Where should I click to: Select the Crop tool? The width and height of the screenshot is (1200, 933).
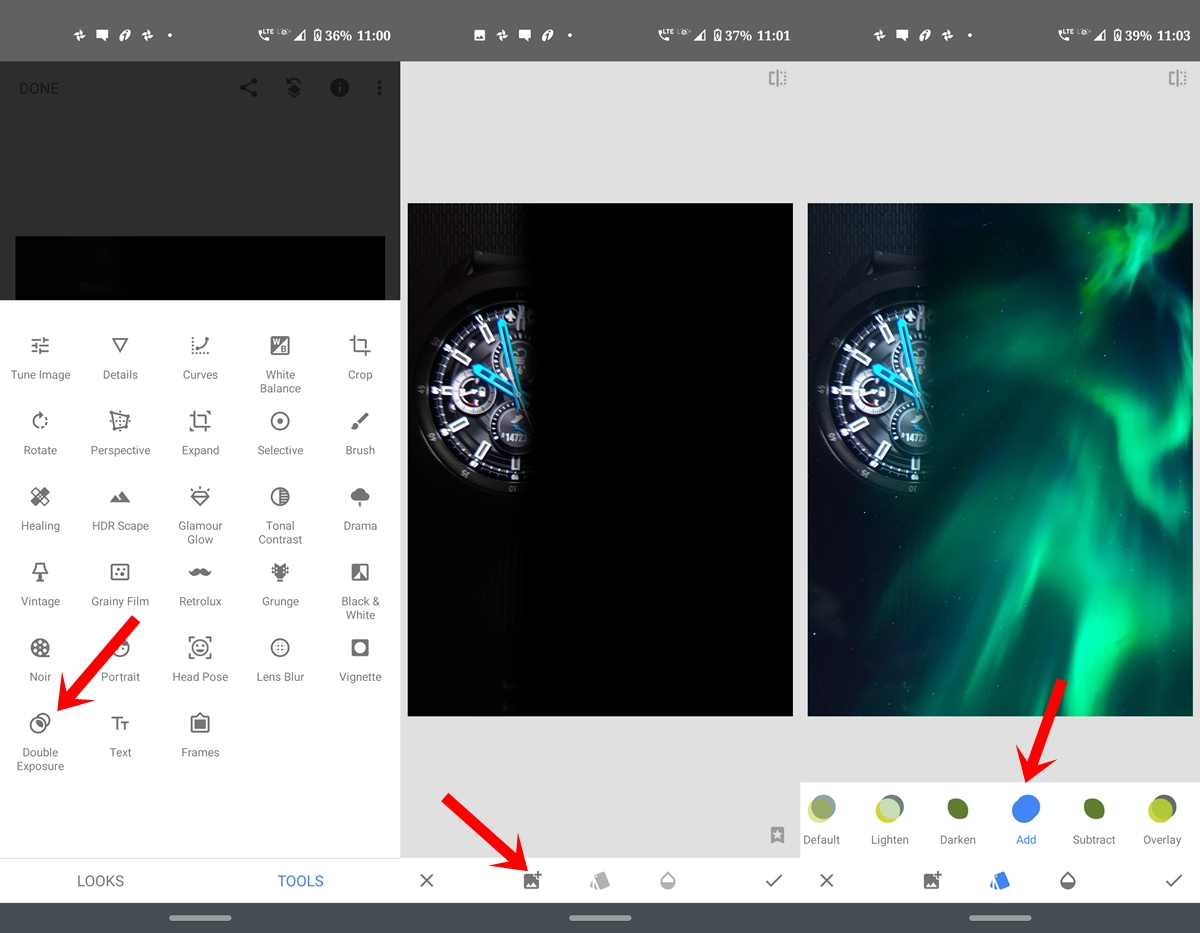tap(360, 358)
